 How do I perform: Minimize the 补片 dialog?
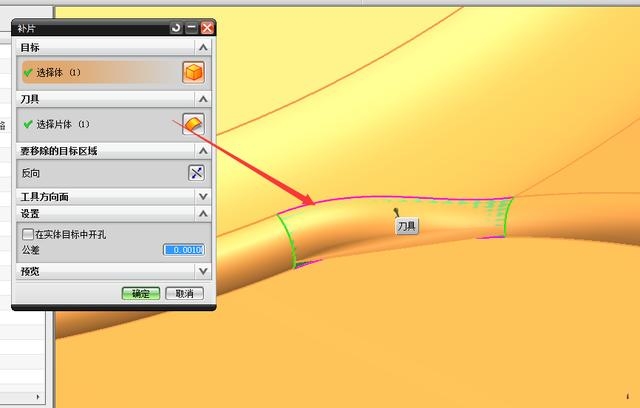(191, 28)
